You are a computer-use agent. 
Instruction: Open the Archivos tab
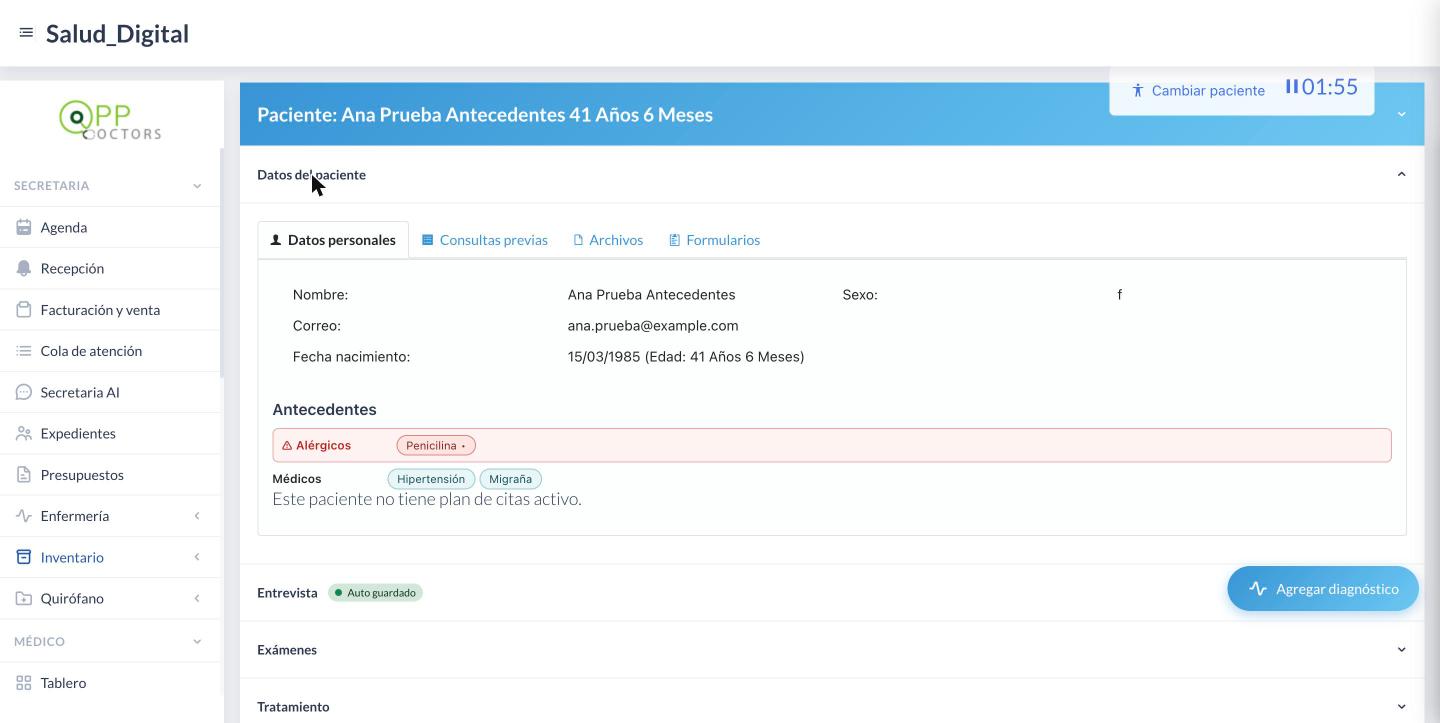[x=608, y=240]
